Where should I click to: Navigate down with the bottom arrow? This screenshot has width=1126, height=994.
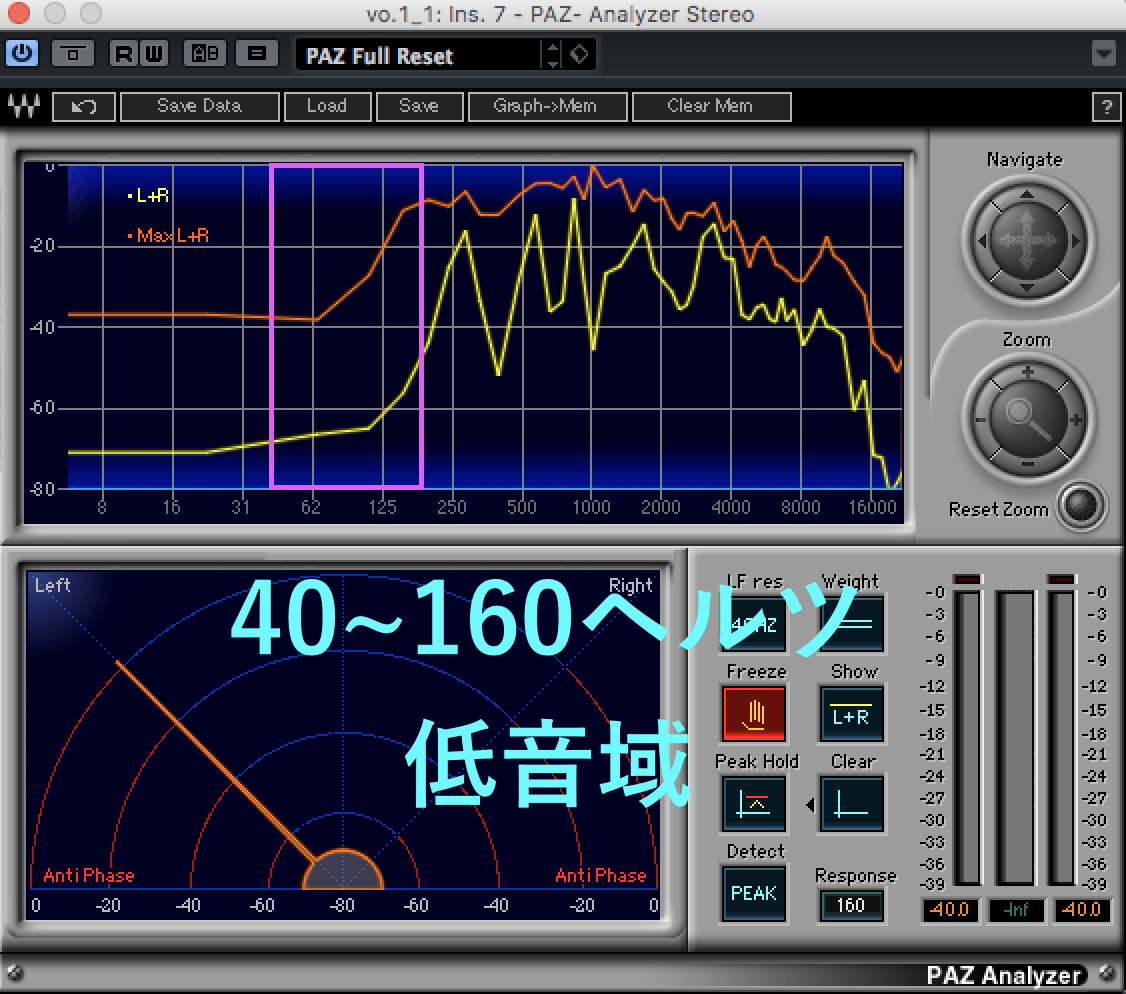tap(1027, 288)
